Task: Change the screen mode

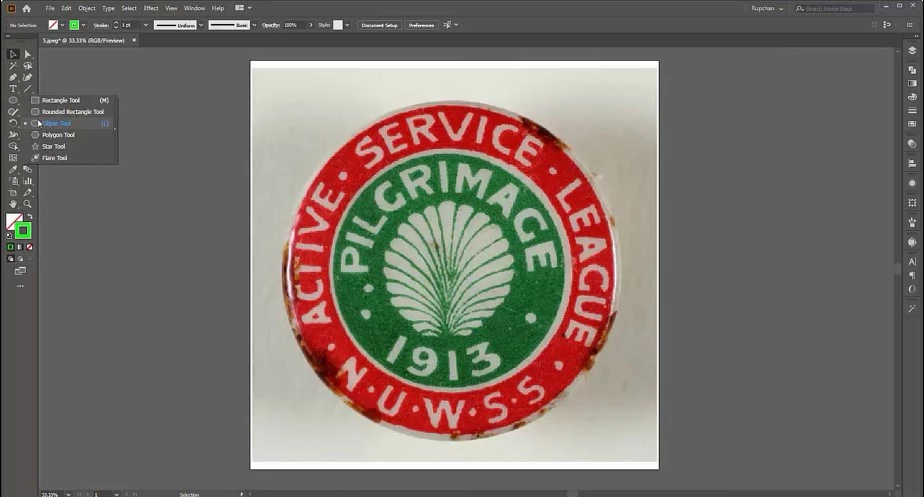Action: click(20, 271)
